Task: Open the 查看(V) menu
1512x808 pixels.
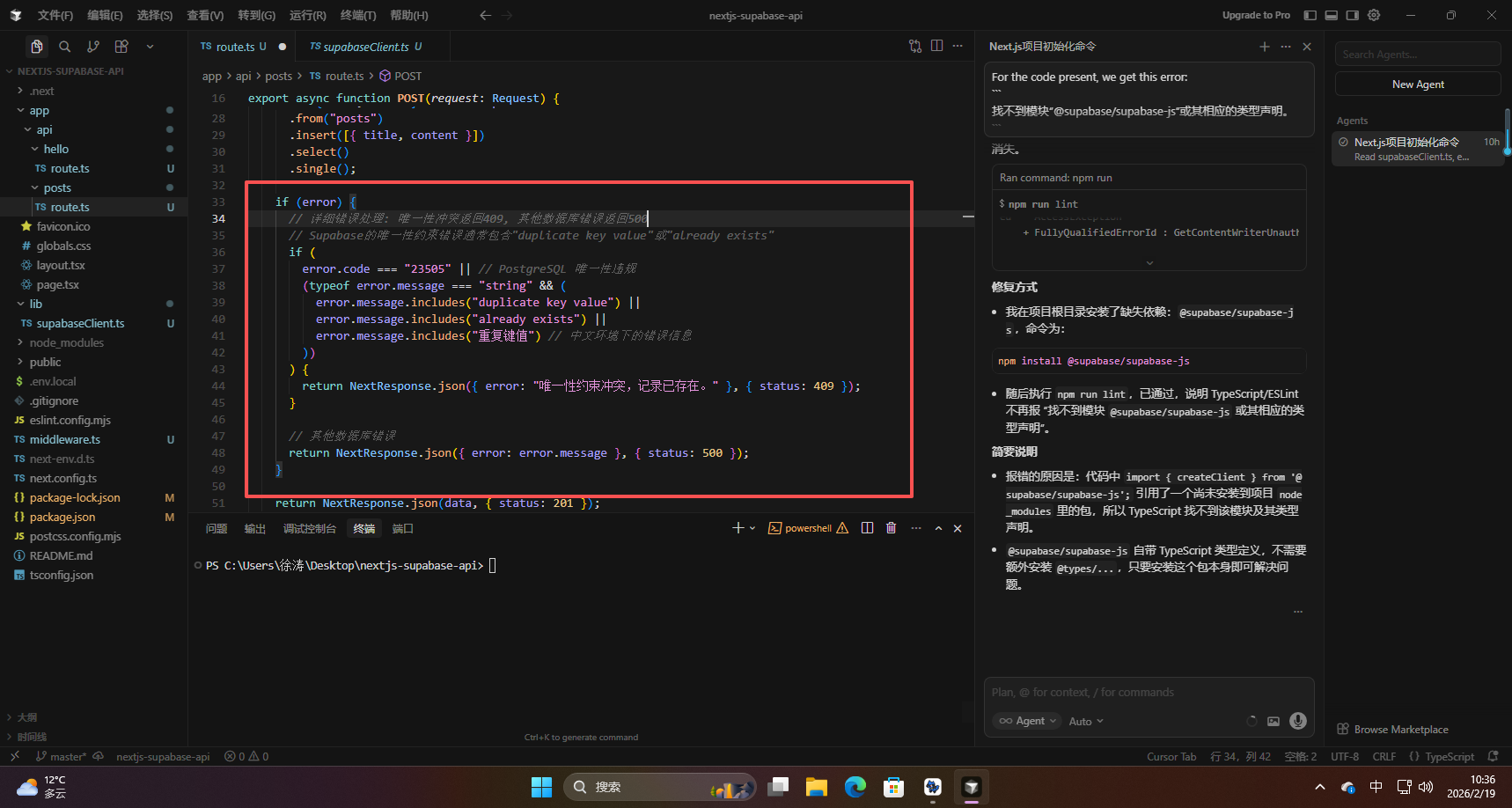Action: tap(205, 15)
